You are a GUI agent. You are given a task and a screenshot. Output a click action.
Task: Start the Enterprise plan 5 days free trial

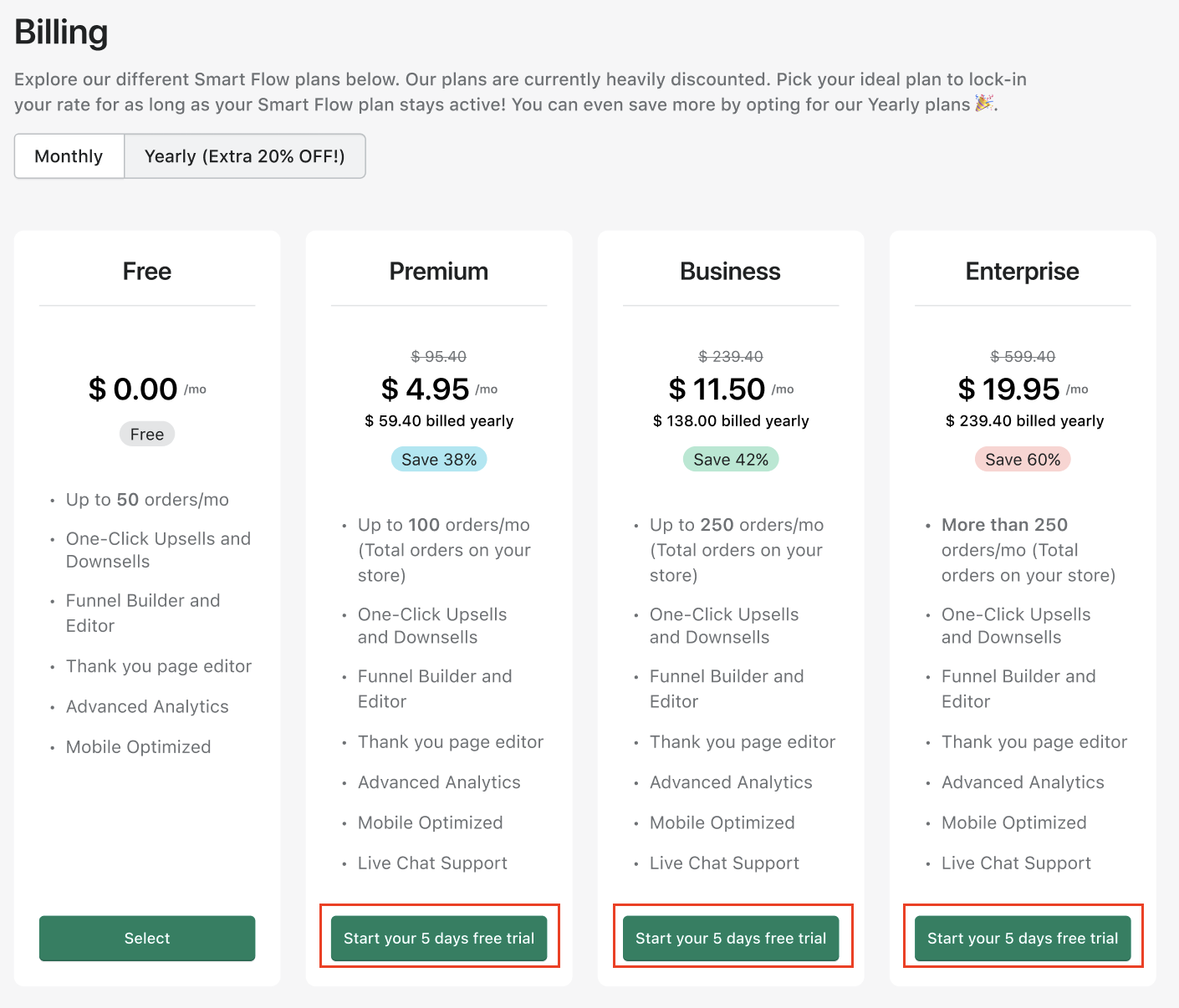pyautogui.click(x=1022, y=939)
